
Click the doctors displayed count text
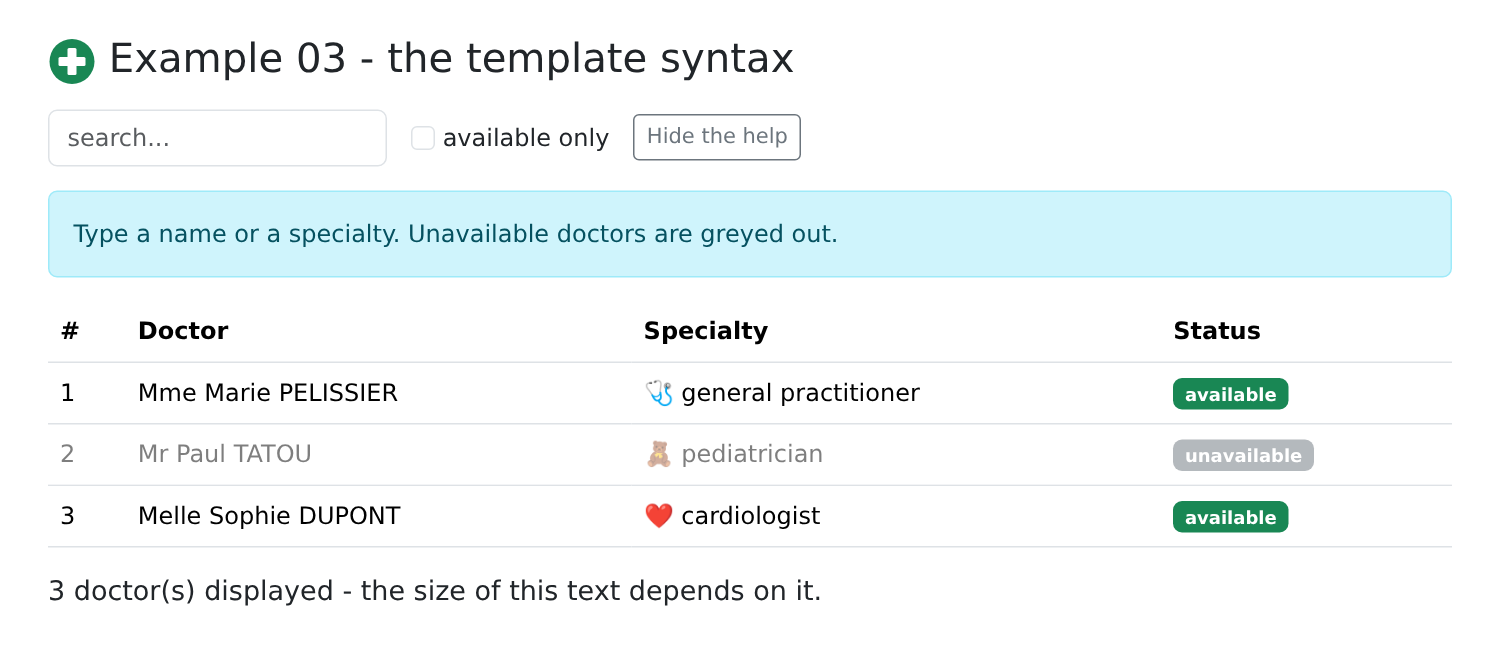point(435,591)
